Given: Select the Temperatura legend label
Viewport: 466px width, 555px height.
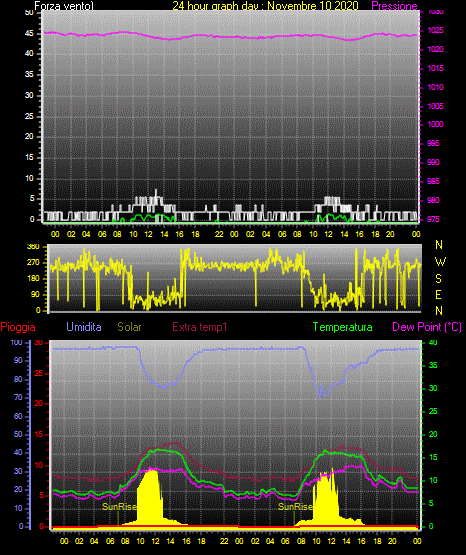Looking at the screenshot, I should point(343,327).
